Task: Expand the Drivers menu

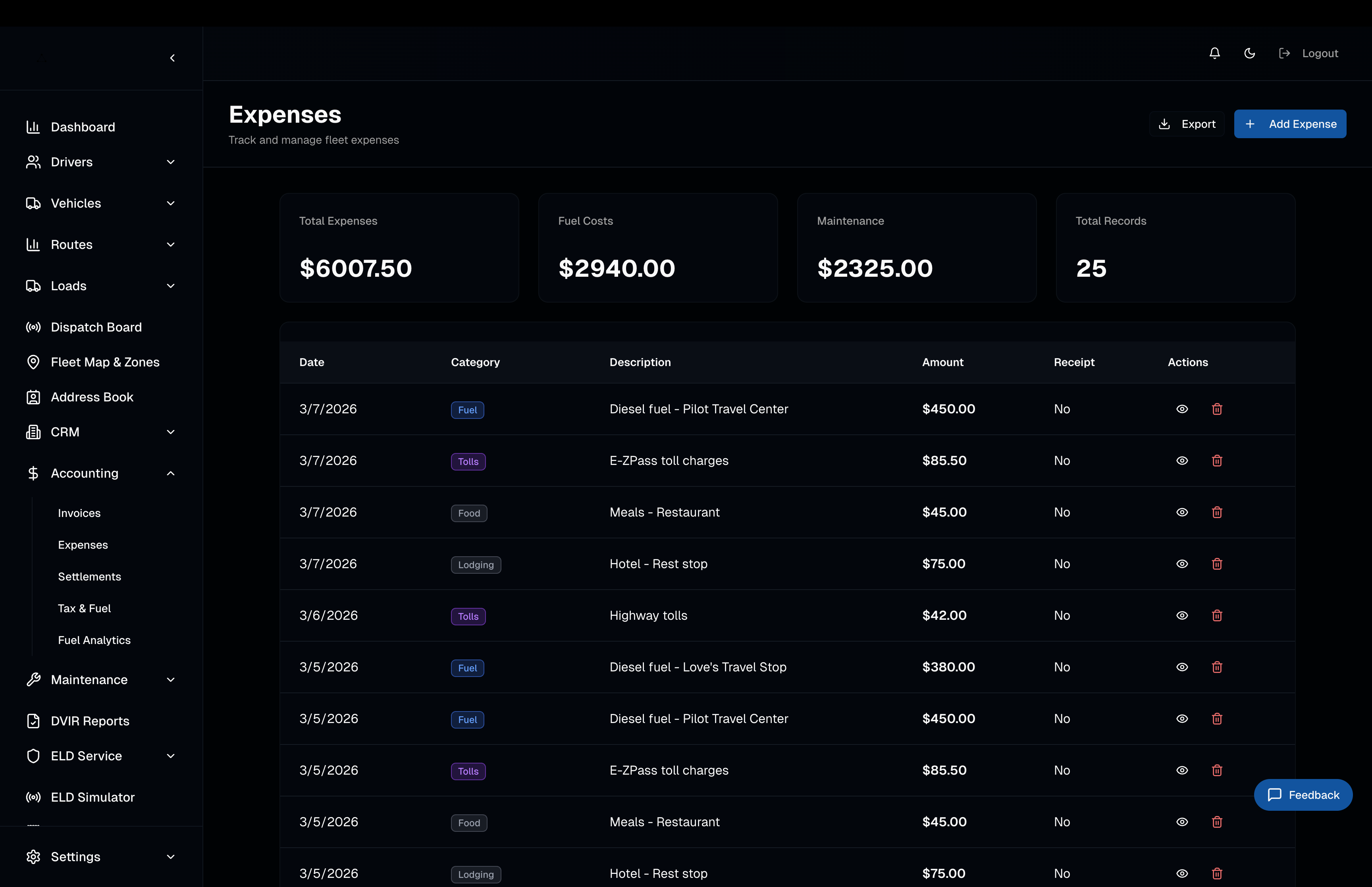Action: point(101,162)
